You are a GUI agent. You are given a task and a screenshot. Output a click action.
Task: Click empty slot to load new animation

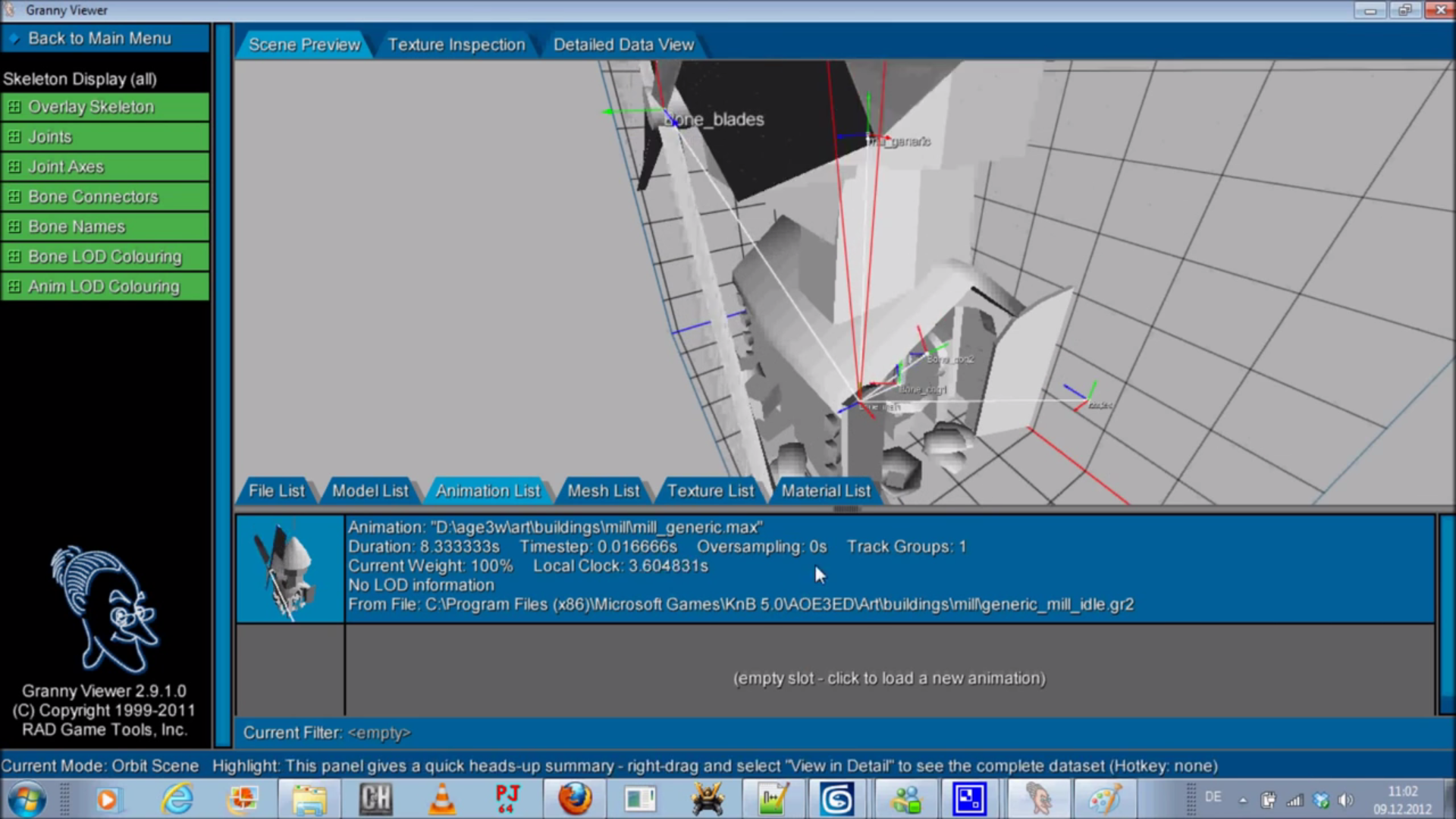[889, 678]
